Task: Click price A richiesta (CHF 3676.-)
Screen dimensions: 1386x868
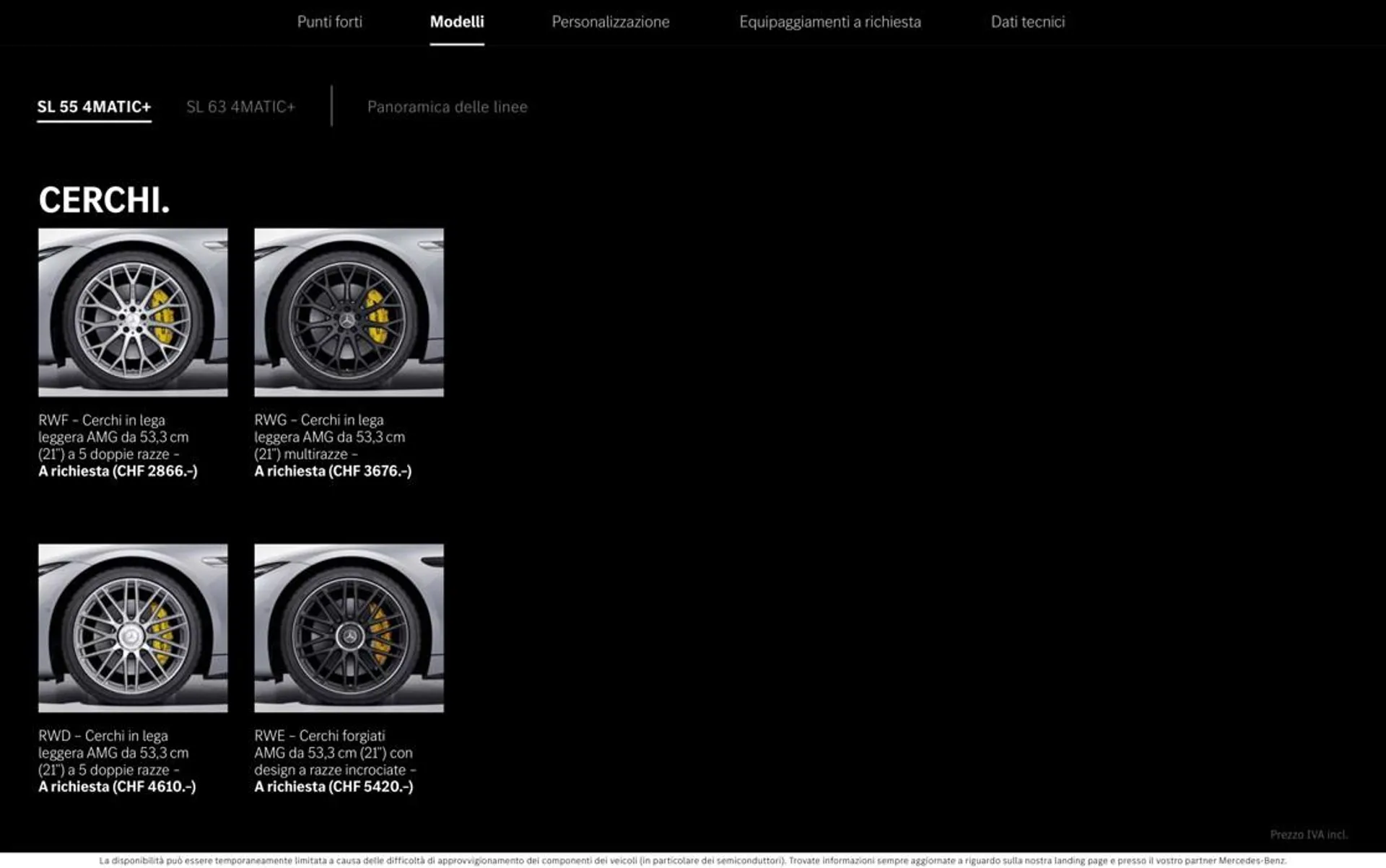Action: (333, 471)
